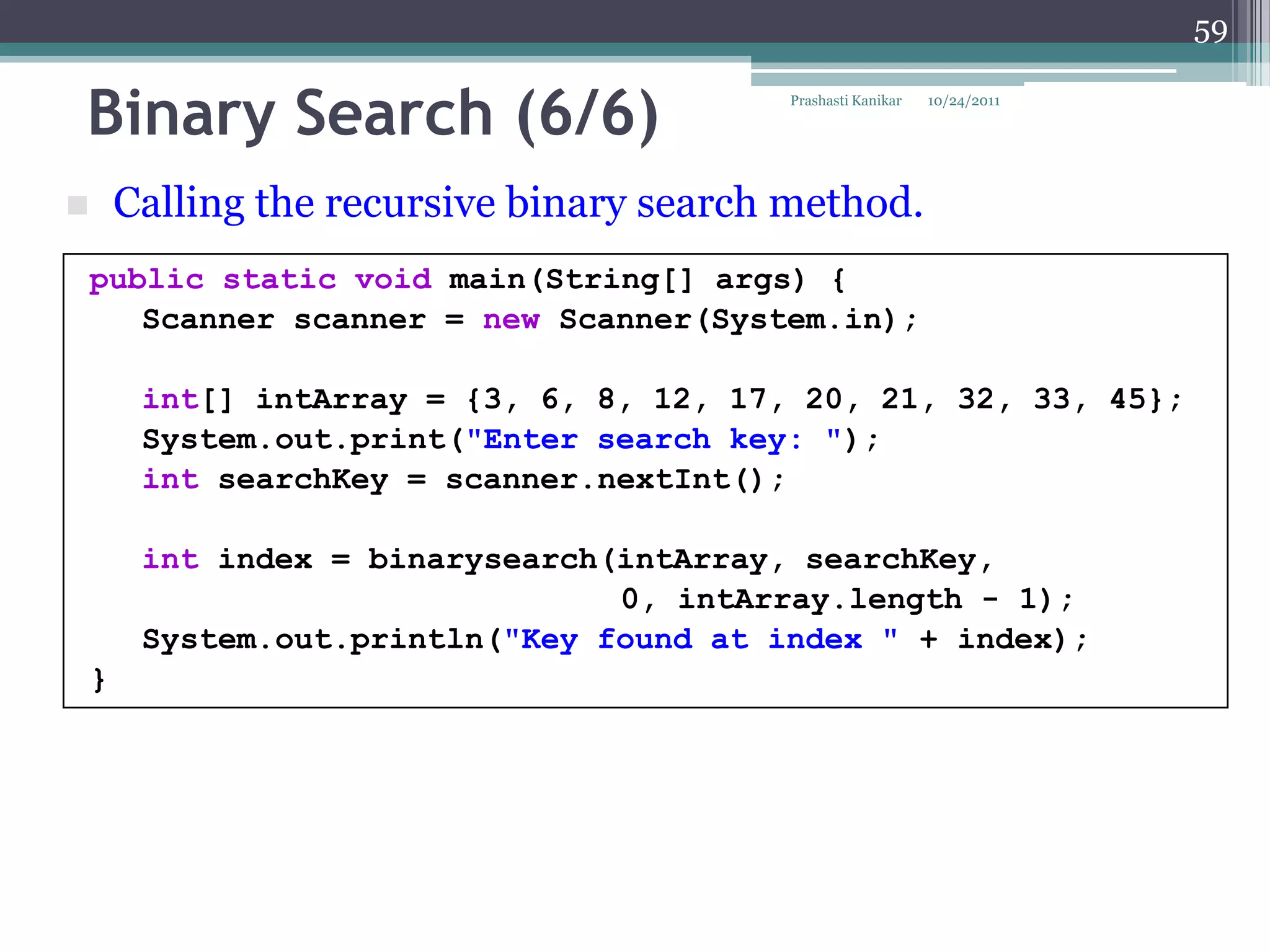Click the 'int[] intArray = {3, 6, 8...' line
Screen dimensions: 1270x952
click(x=662, y=399)
